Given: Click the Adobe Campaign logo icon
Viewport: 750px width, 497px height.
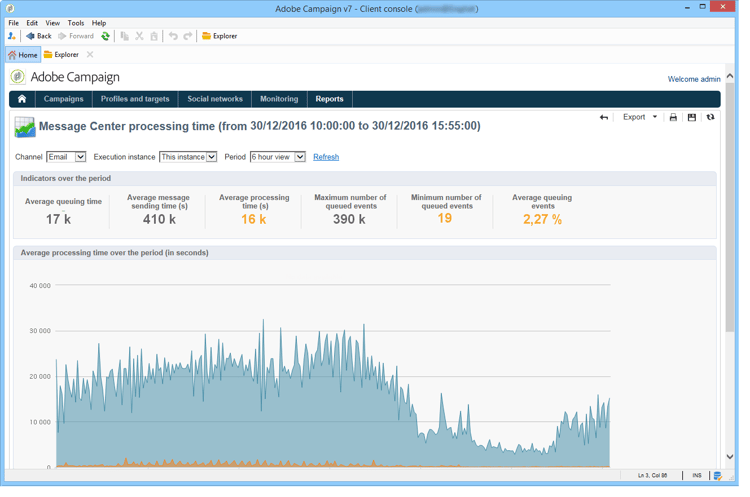Looking at the screenshot, I should [x=18, y=77].
